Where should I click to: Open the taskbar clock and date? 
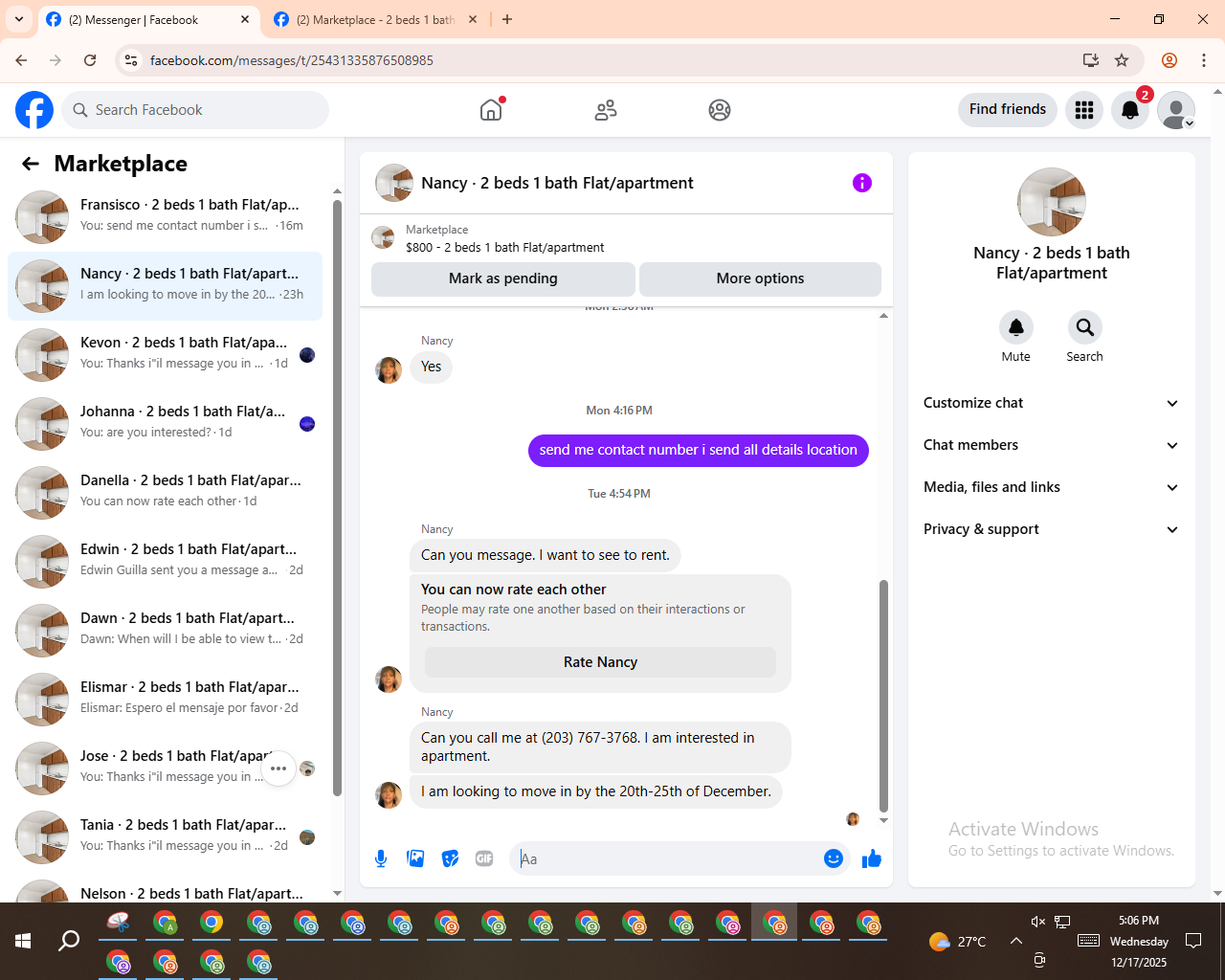coord(1139,941)
